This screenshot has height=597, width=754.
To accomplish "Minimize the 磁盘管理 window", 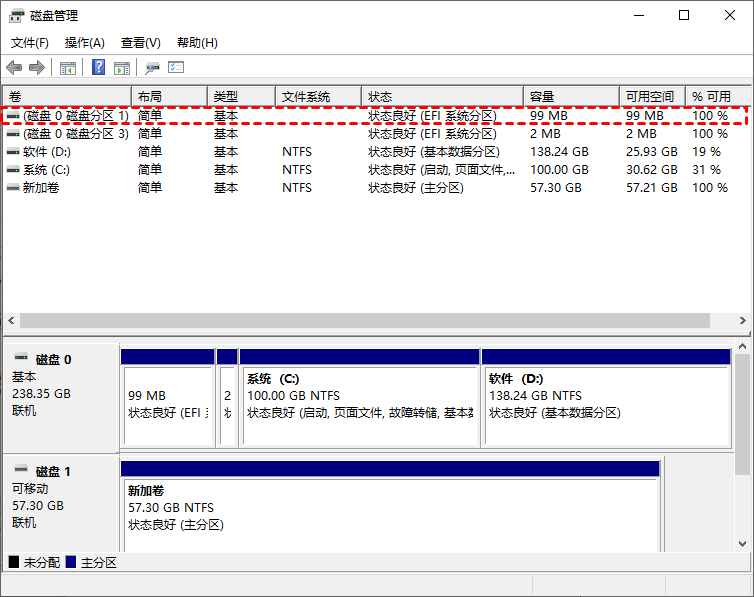I will (639, 15).
